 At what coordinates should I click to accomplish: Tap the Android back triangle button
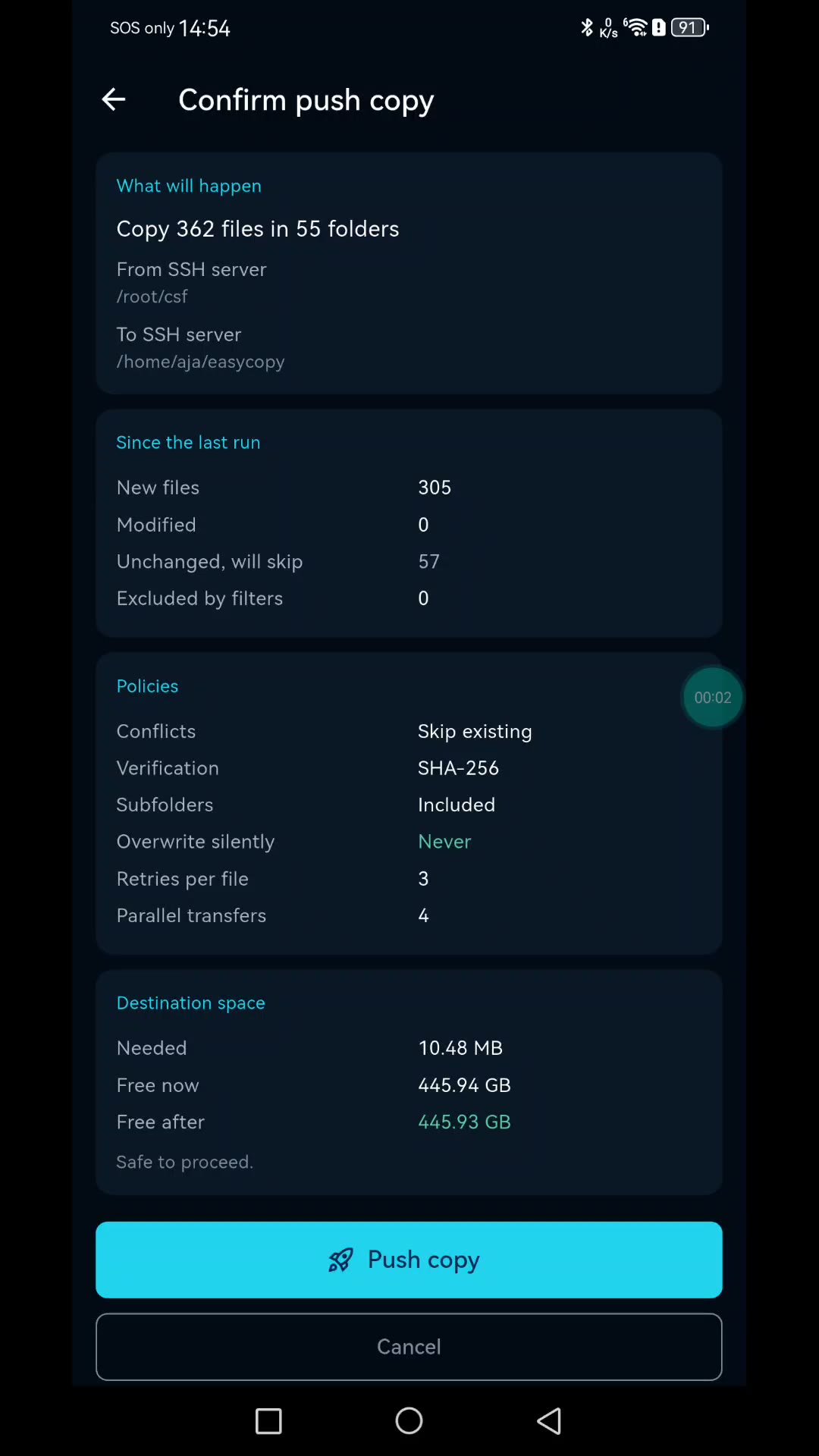click(x=549, y=1421)
